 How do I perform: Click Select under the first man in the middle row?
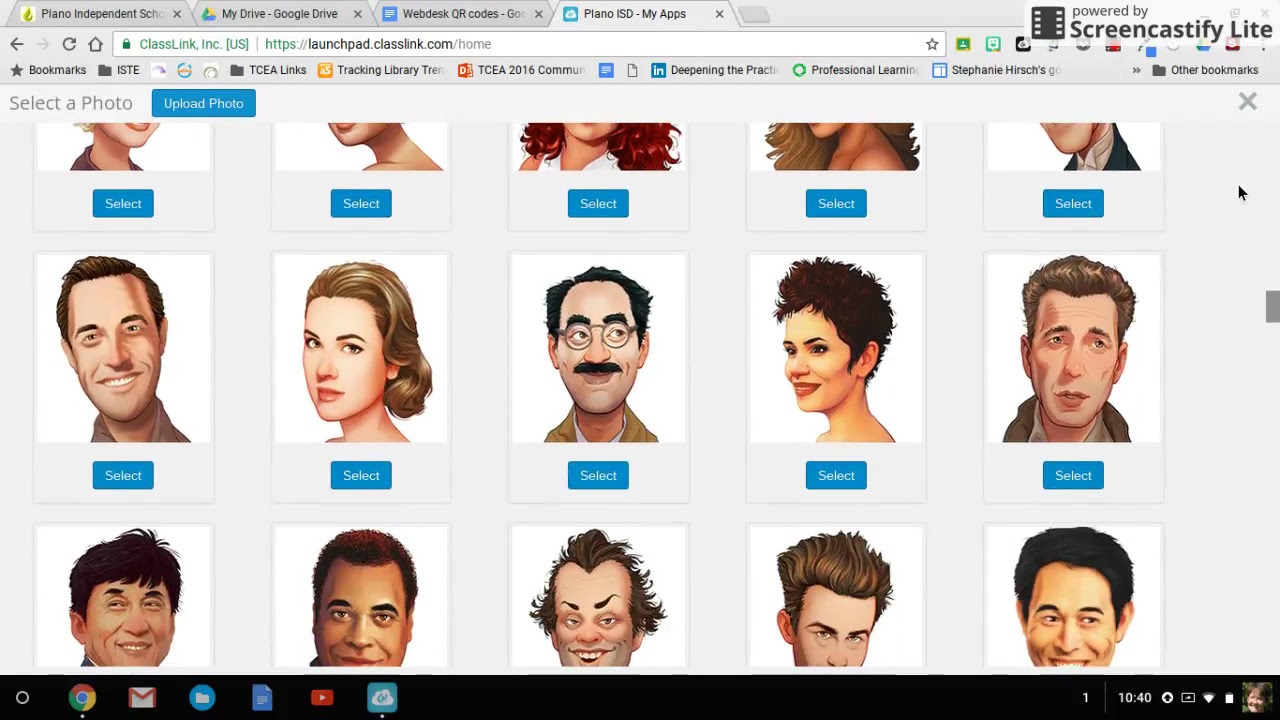coord(123,475)
